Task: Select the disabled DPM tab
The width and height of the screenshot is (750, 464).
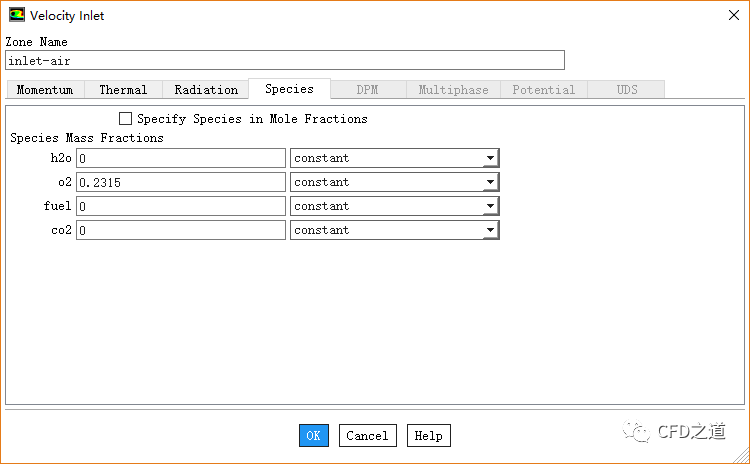Action: point(367,89)
